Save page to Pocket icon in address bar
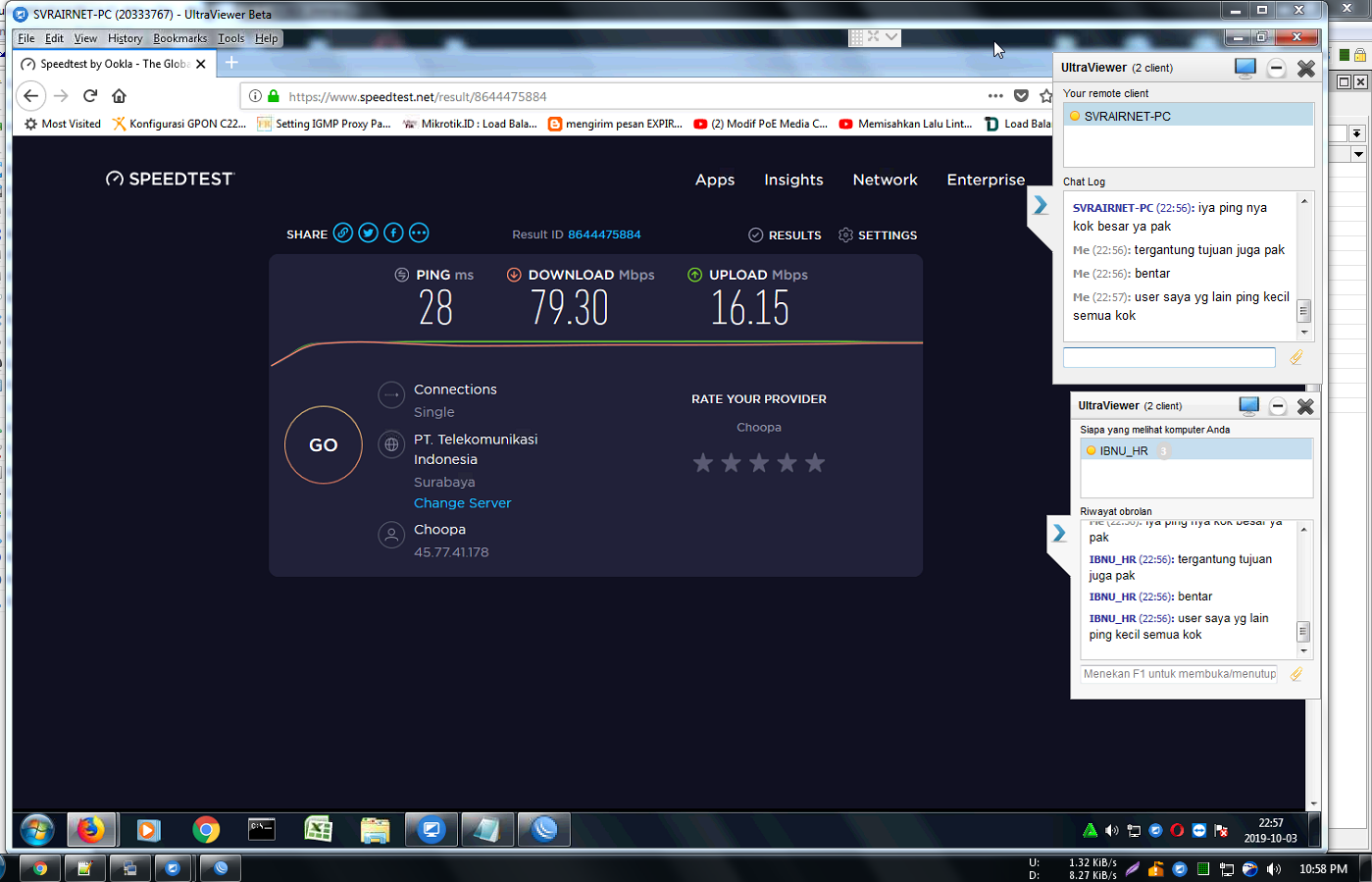Image resolution: width=1372 pixels, height=882 pixels. click(x=1021, y=95)
